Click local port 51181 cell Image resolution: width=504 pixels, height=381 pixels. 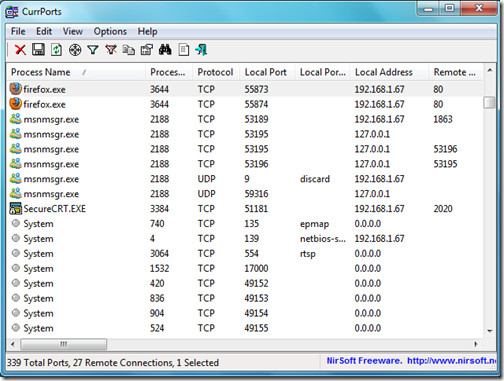click(x=256, y=209)
